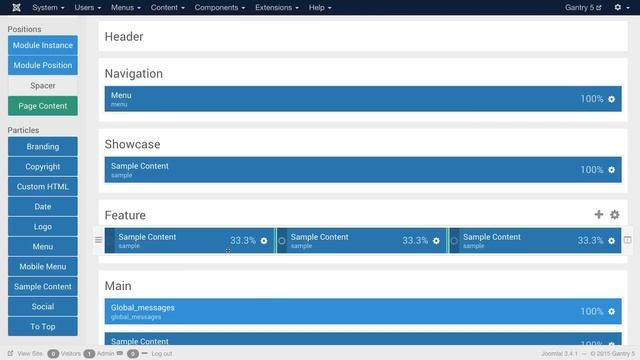
Task: Click the Joomla logo icon
Action: [16, 7]
